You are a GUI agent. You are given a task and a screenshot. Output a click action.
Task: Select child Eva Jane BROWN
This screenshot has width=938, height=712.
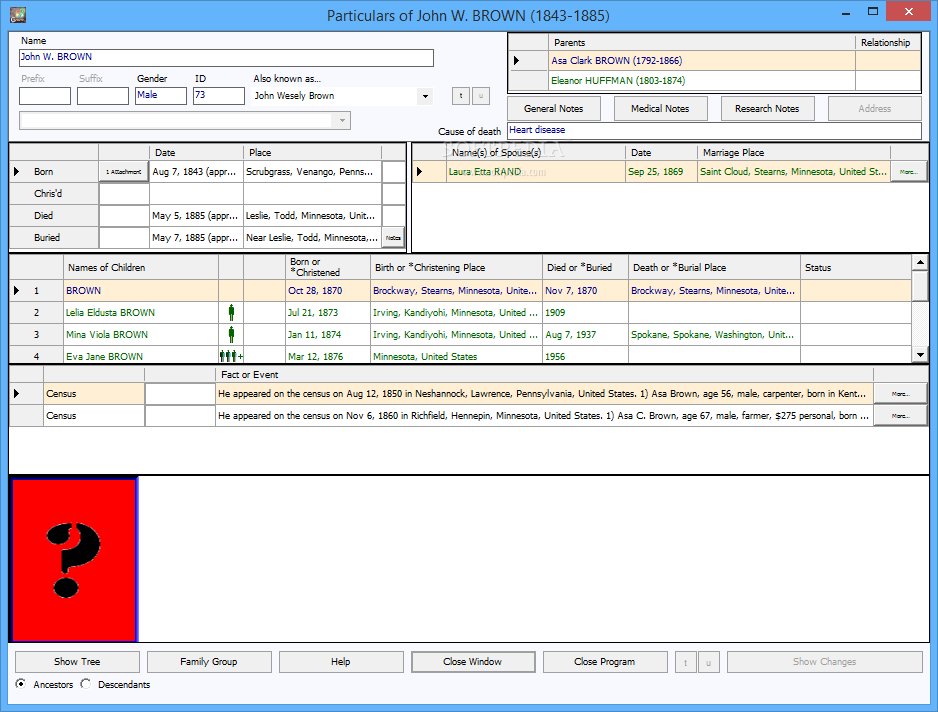pyautogui.click(x=141, y=356)
